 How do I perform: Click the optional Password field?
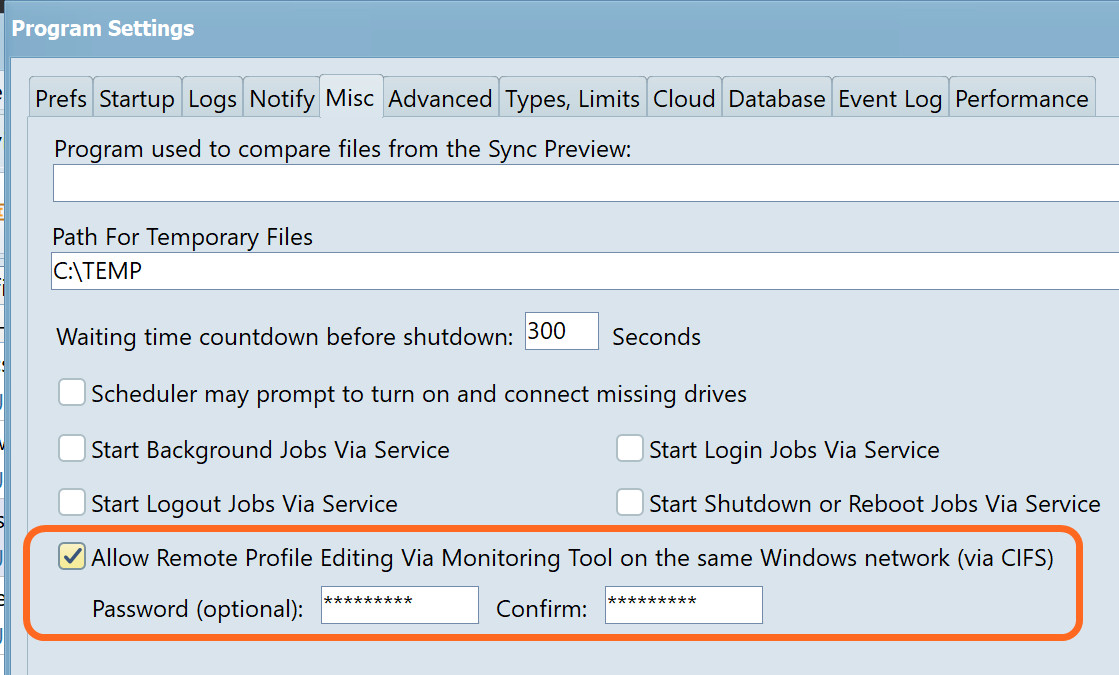point(399,604)
